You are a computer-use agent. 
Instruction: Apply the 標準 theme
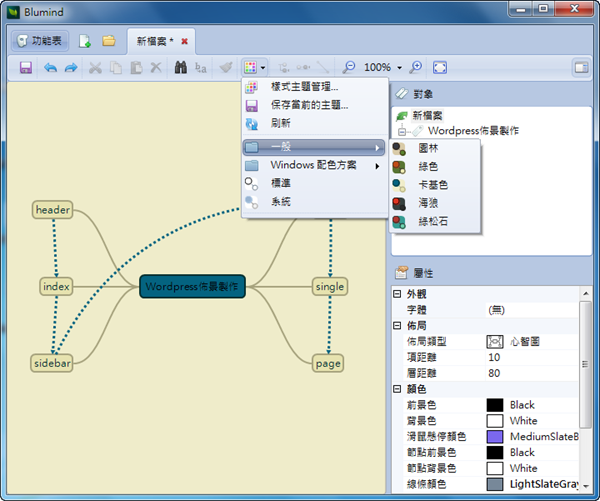(315, 183)
